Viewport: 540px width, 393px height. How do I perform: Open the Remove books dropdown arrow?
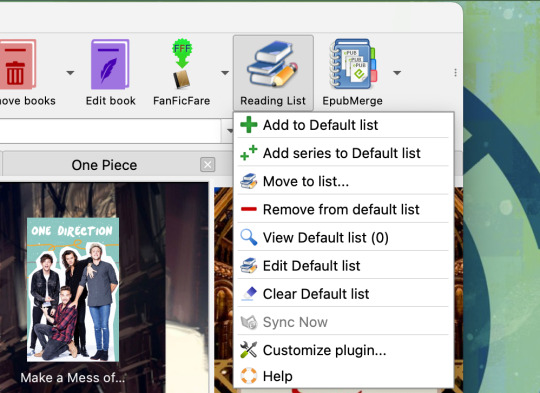point(70,73)
